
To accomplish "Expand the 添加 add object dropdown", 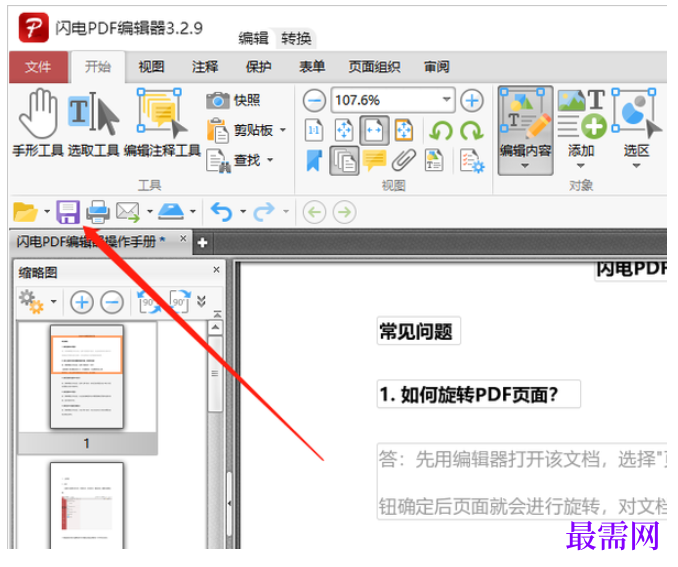I will (x=581, y=166).
